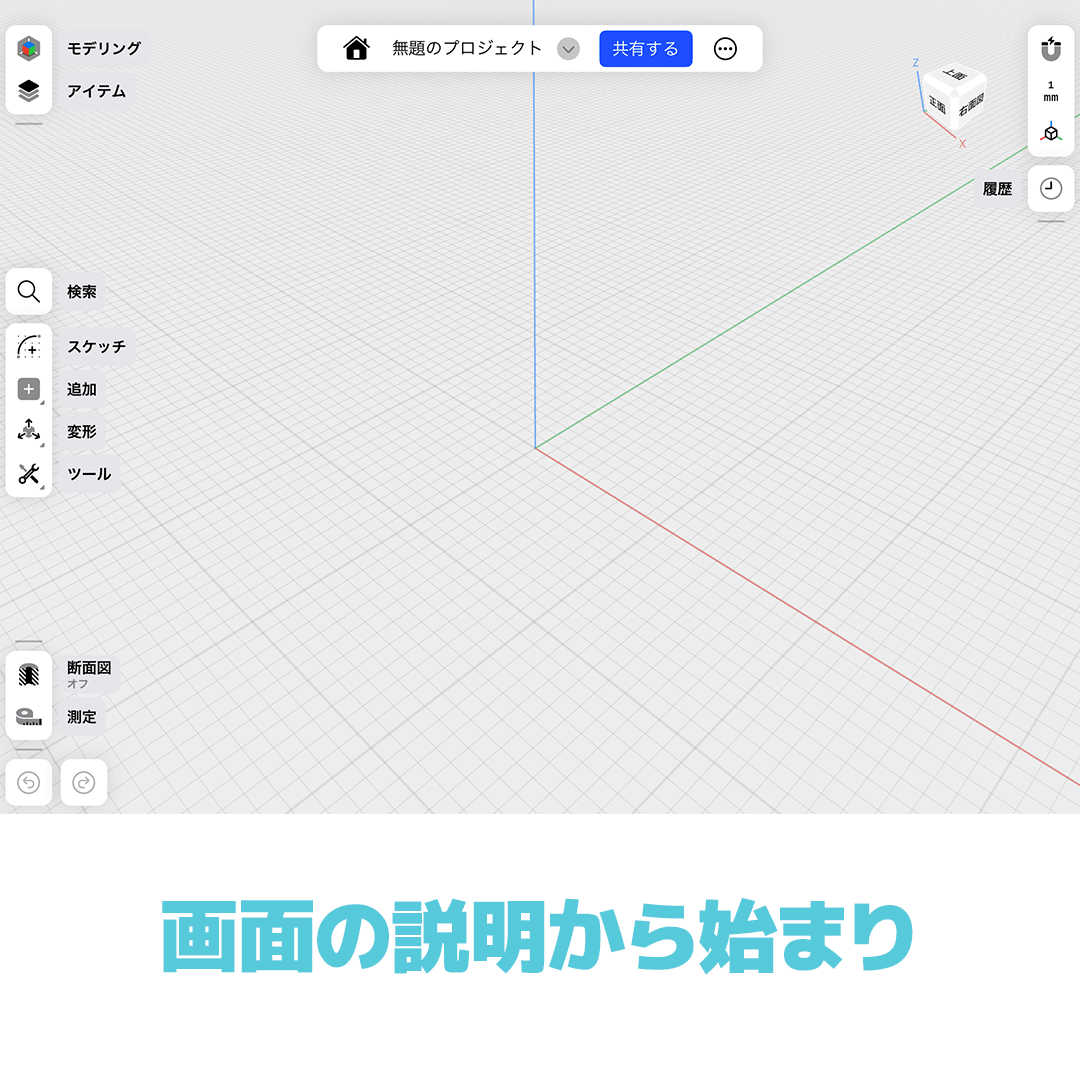Select the Measure tape icon
This screenshot has width=1080, height=1080.
click(x=28, y=717)
